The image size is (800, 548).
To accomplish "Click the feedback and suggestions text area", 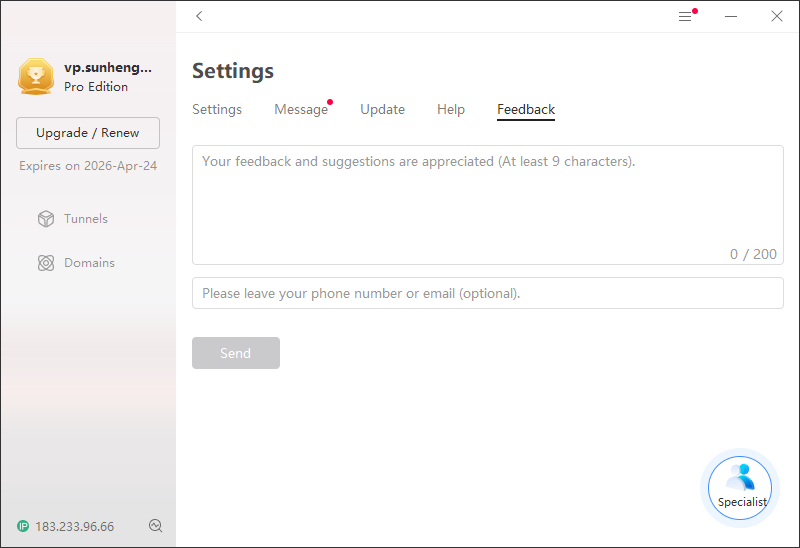I will (488, 205).
